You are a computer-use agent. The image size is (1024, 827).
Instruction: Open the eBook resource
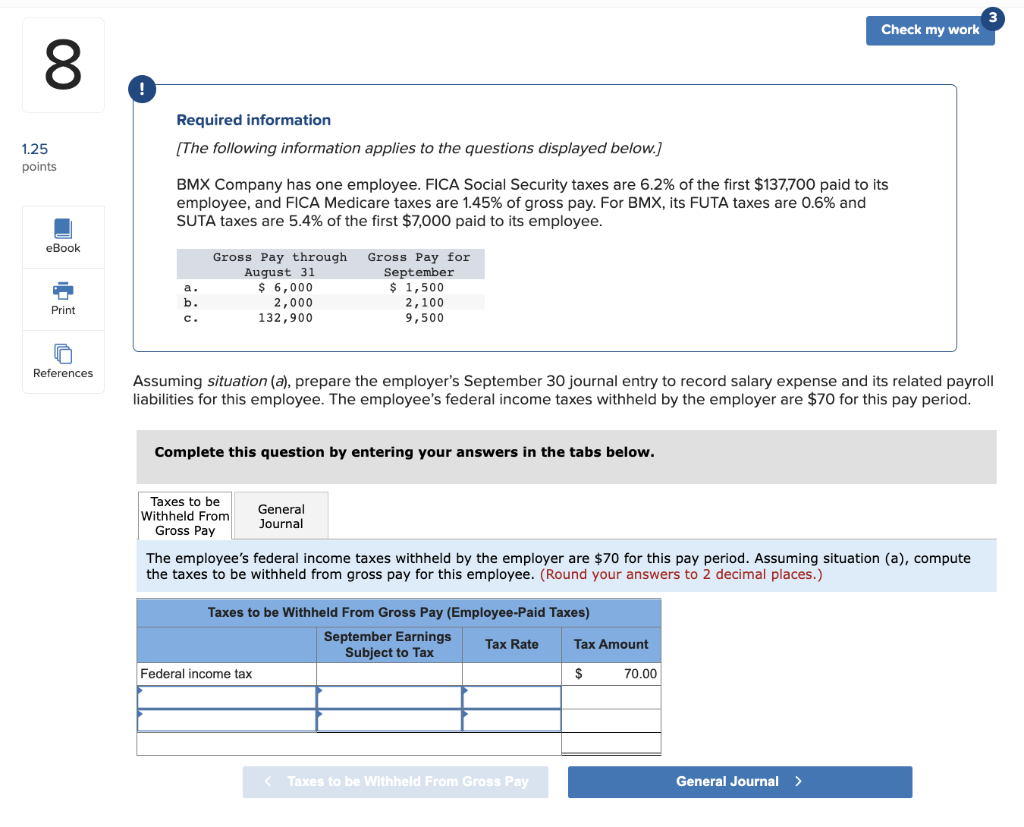(x=63, y=236)
